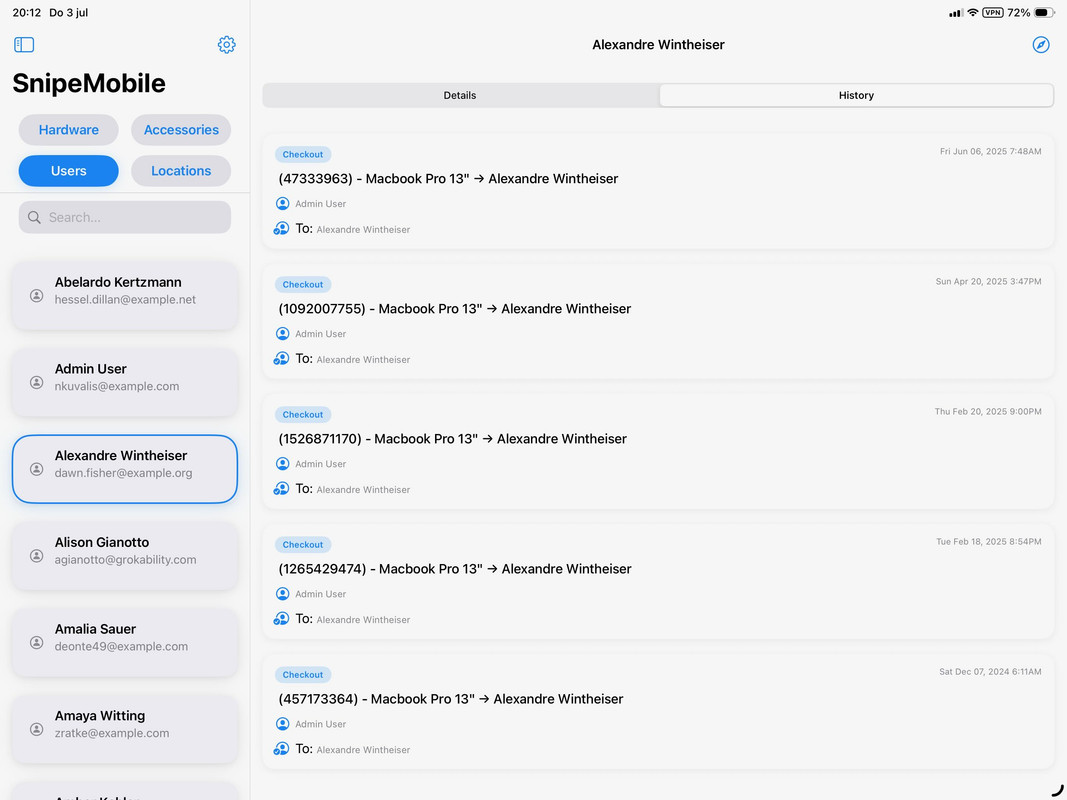Click the Admin User avatar in the Jun 06 entry
Image resolution: width=1067 pixels, height=800 pixels.
282,203
